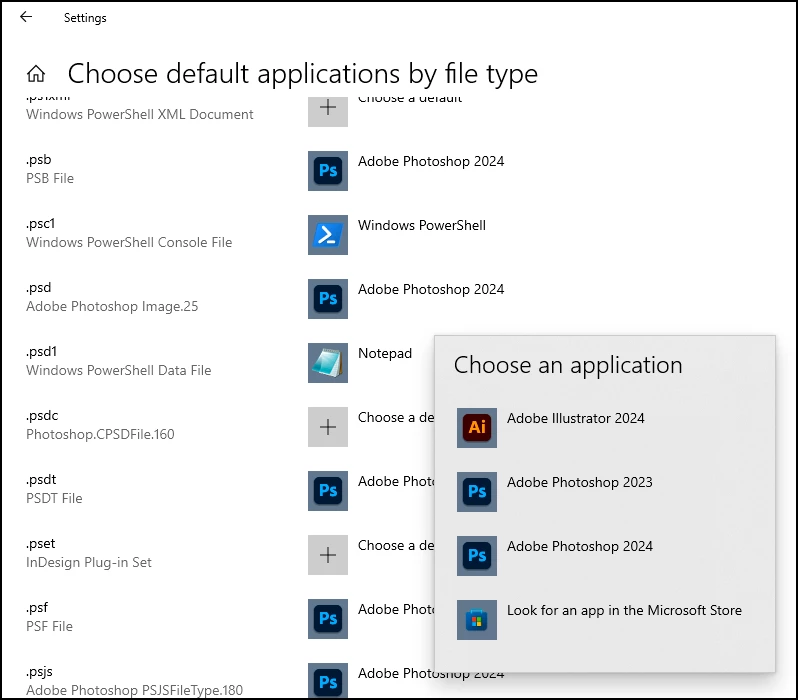Click the PSF File description
798x700 pixels.
[49, 627]
